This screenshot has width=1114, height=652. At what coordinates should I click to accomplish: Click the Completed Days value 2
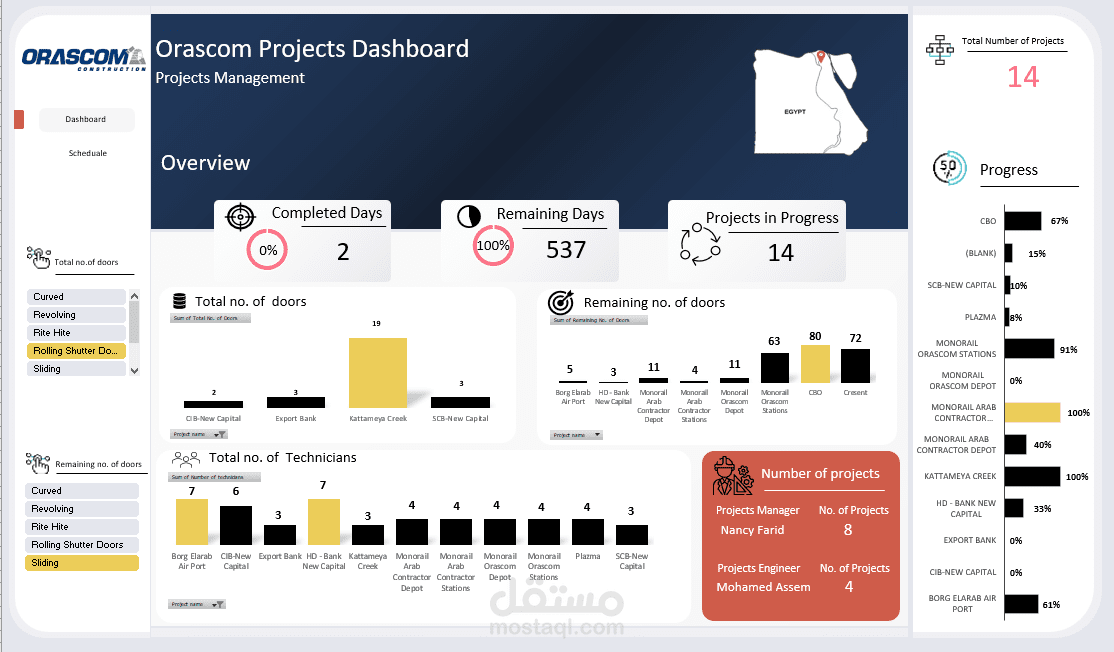point(343,252)
